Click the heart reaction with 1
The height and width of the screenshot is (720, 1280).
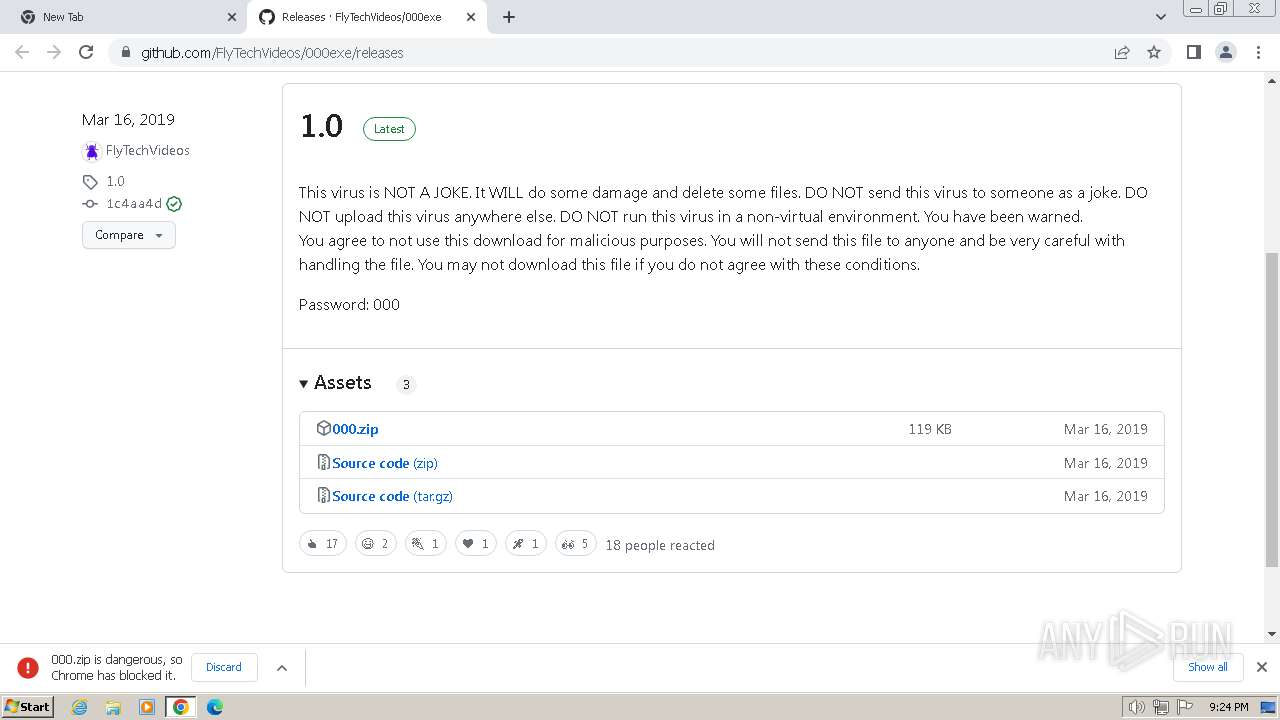(476, 544)
